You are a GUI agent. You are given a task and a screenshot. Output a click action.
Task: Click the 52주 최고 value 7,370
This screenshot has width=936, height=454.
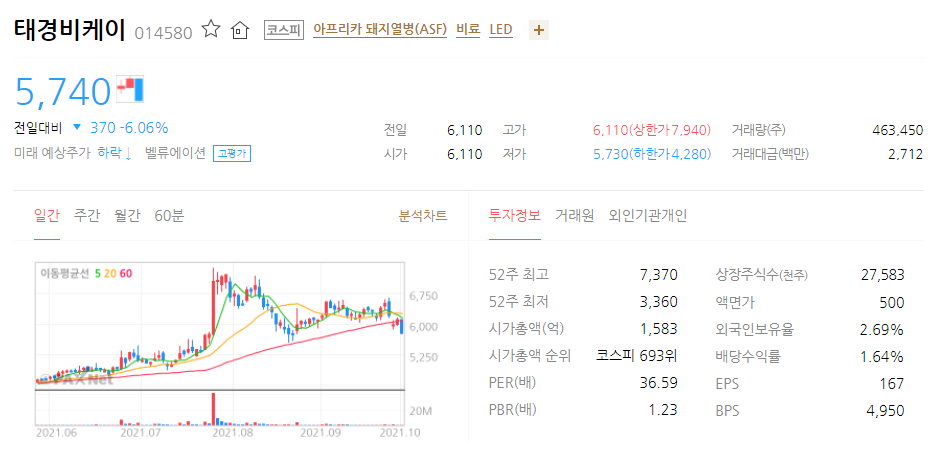click(660, 275)
